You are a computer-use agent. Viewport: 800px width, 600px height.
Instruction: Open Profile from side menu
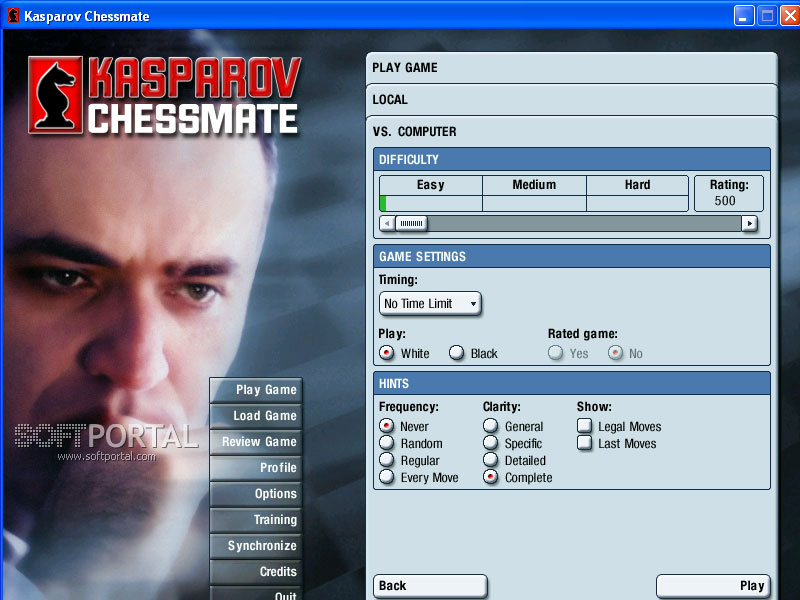(x=256, y=468)
